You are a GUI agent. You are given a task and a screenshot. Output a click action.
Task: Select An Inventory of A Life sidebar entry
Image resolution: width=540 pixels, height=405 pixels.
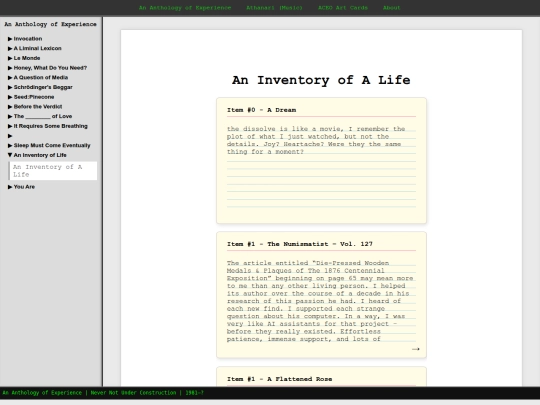53,170
